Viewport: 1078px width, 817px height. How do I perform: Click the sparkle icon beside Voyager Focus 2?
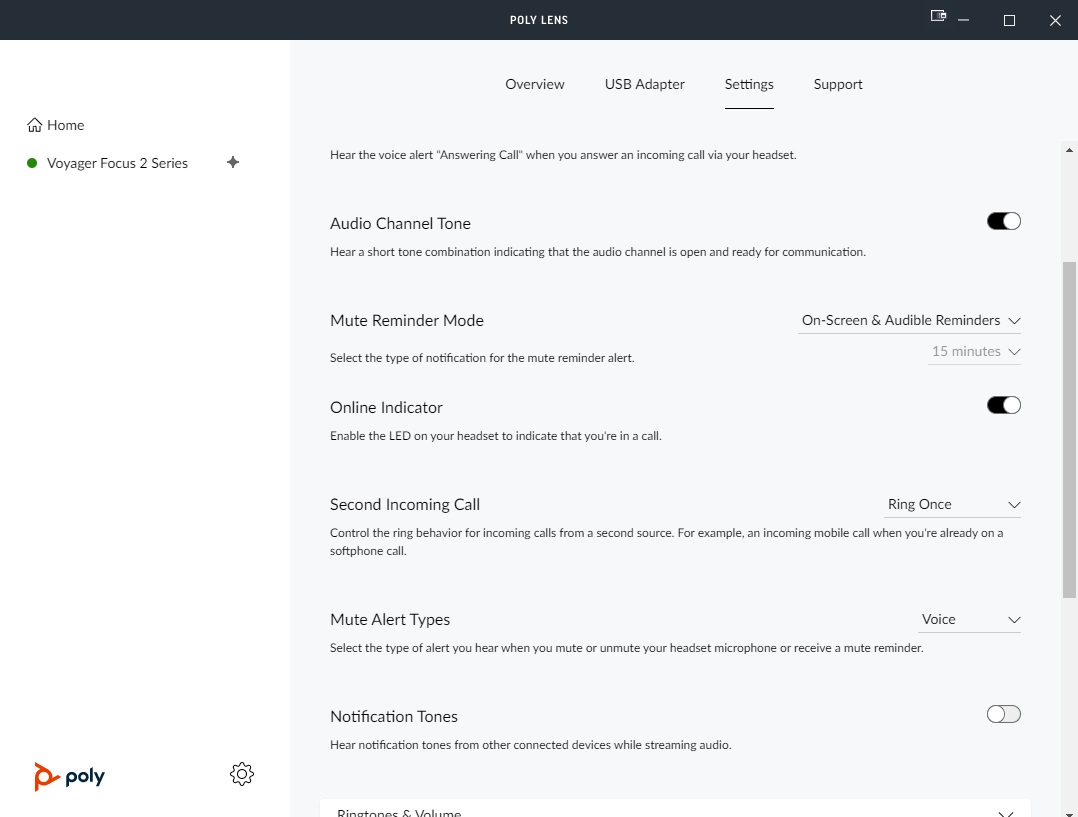tap(233, 162)
